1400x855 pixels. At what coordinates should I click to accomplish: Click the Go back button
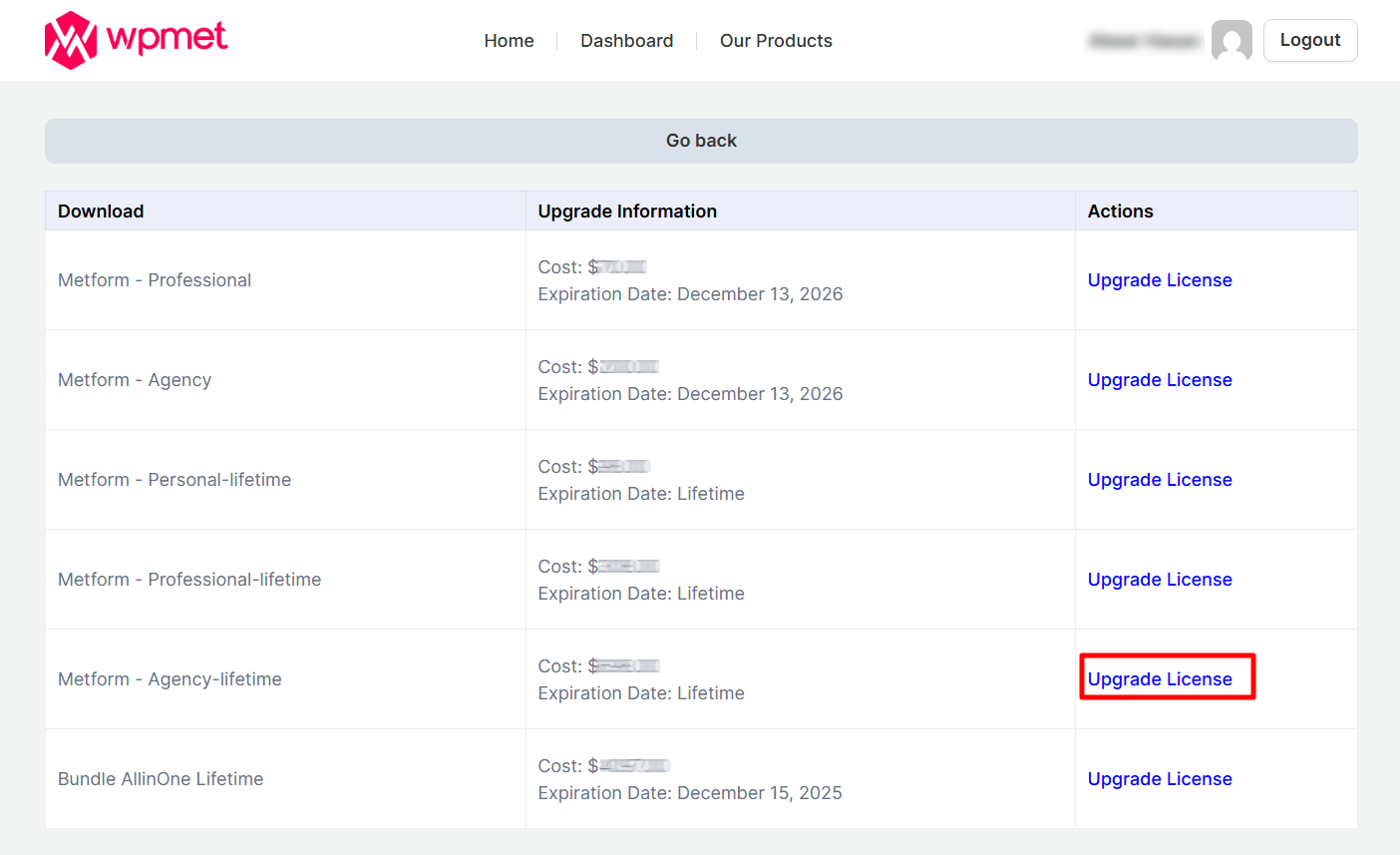[x=701, y=141]
